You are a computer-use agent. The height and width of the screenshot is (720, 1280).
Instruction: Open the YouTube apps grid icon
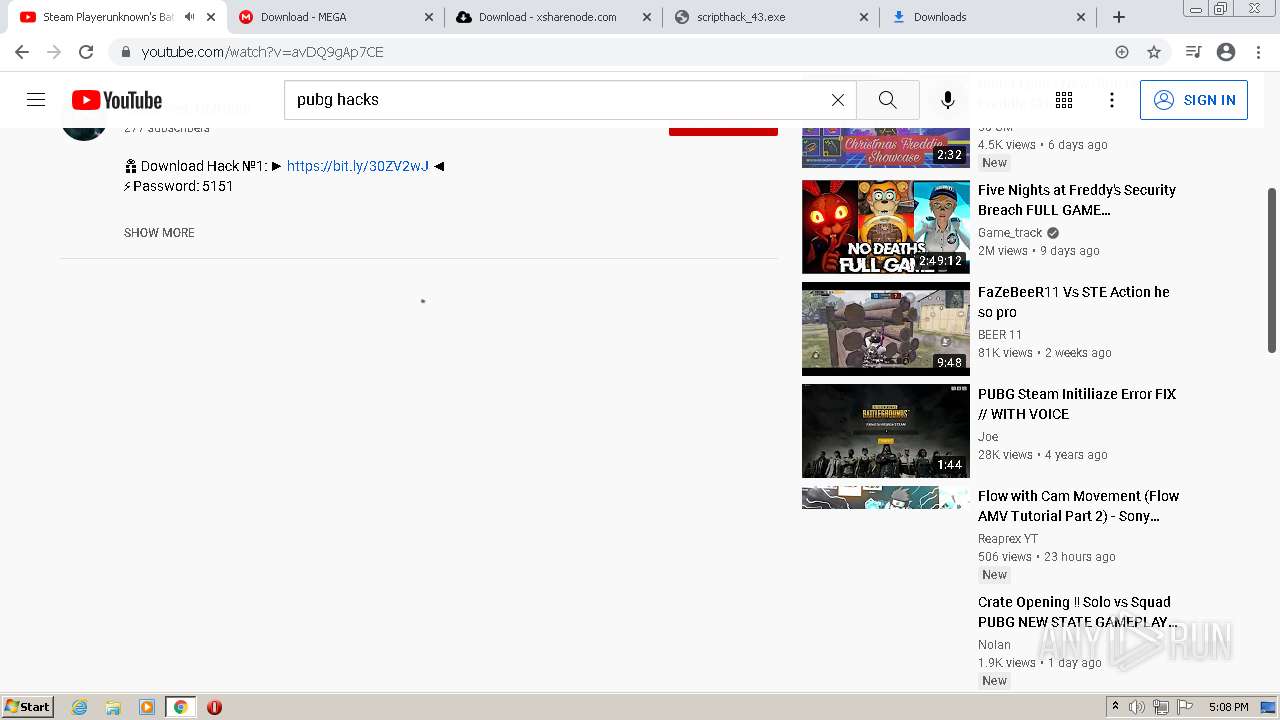[1064, 100]
